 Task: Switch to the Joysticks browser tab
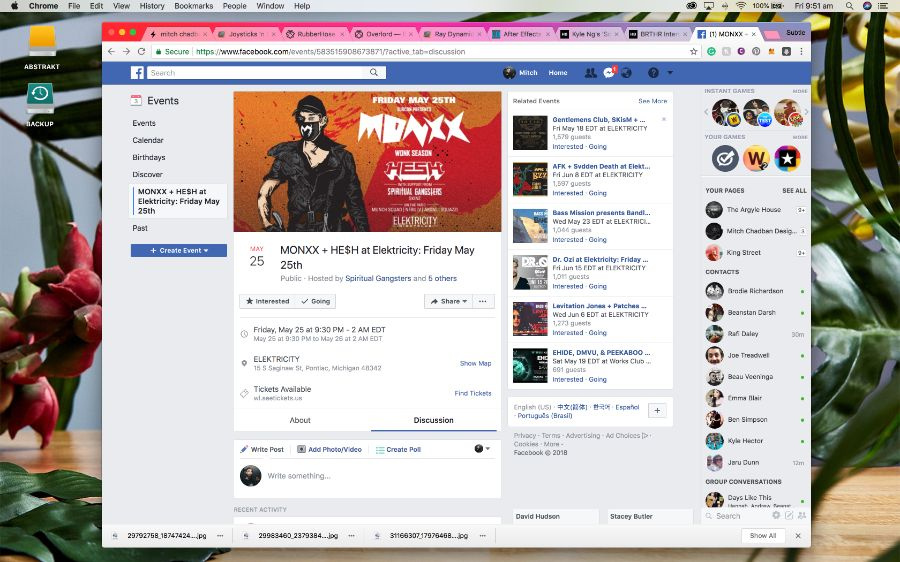247,34
